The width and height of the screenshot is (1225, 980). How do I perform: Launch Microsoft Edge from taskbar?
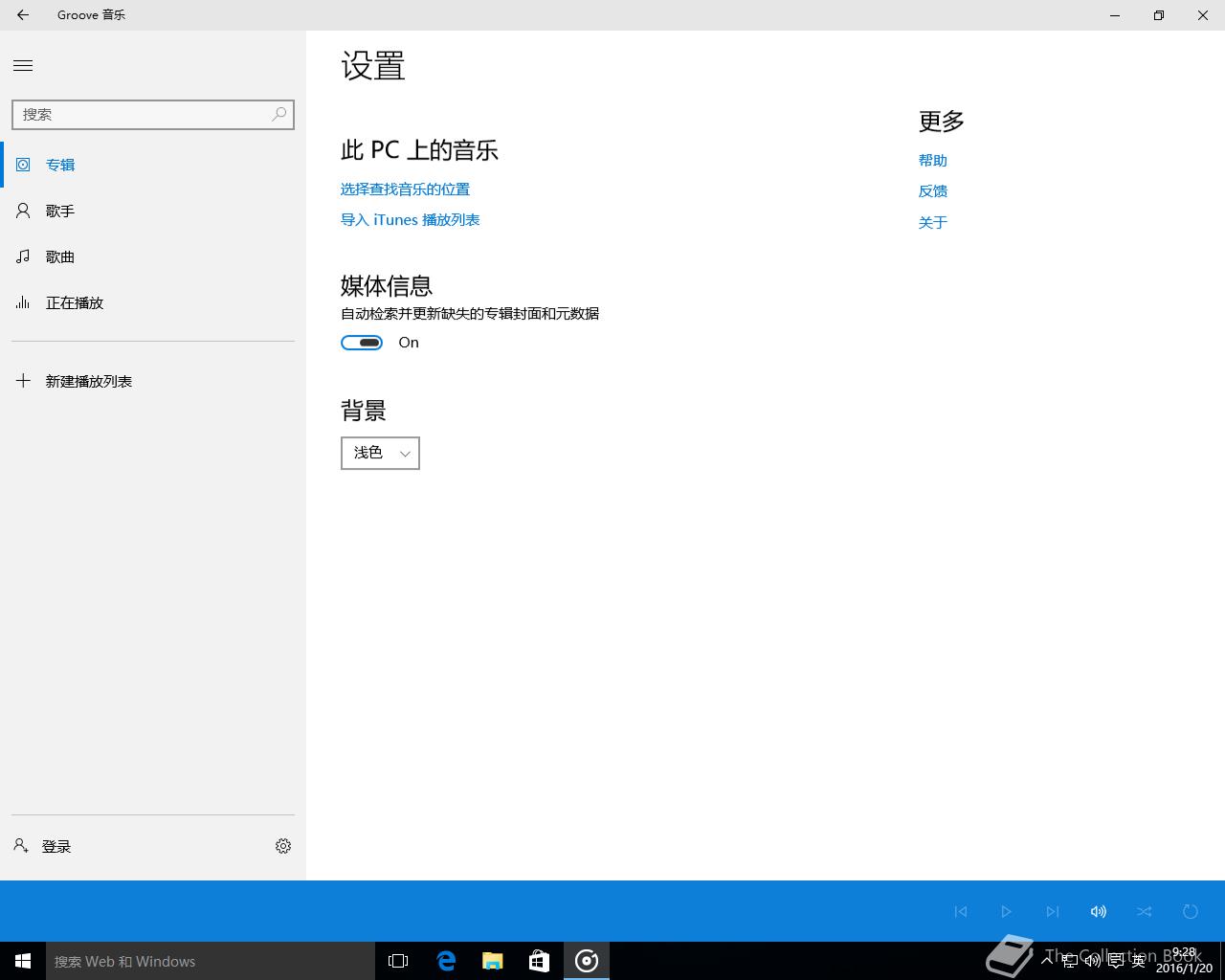click(x=446, y=961)
